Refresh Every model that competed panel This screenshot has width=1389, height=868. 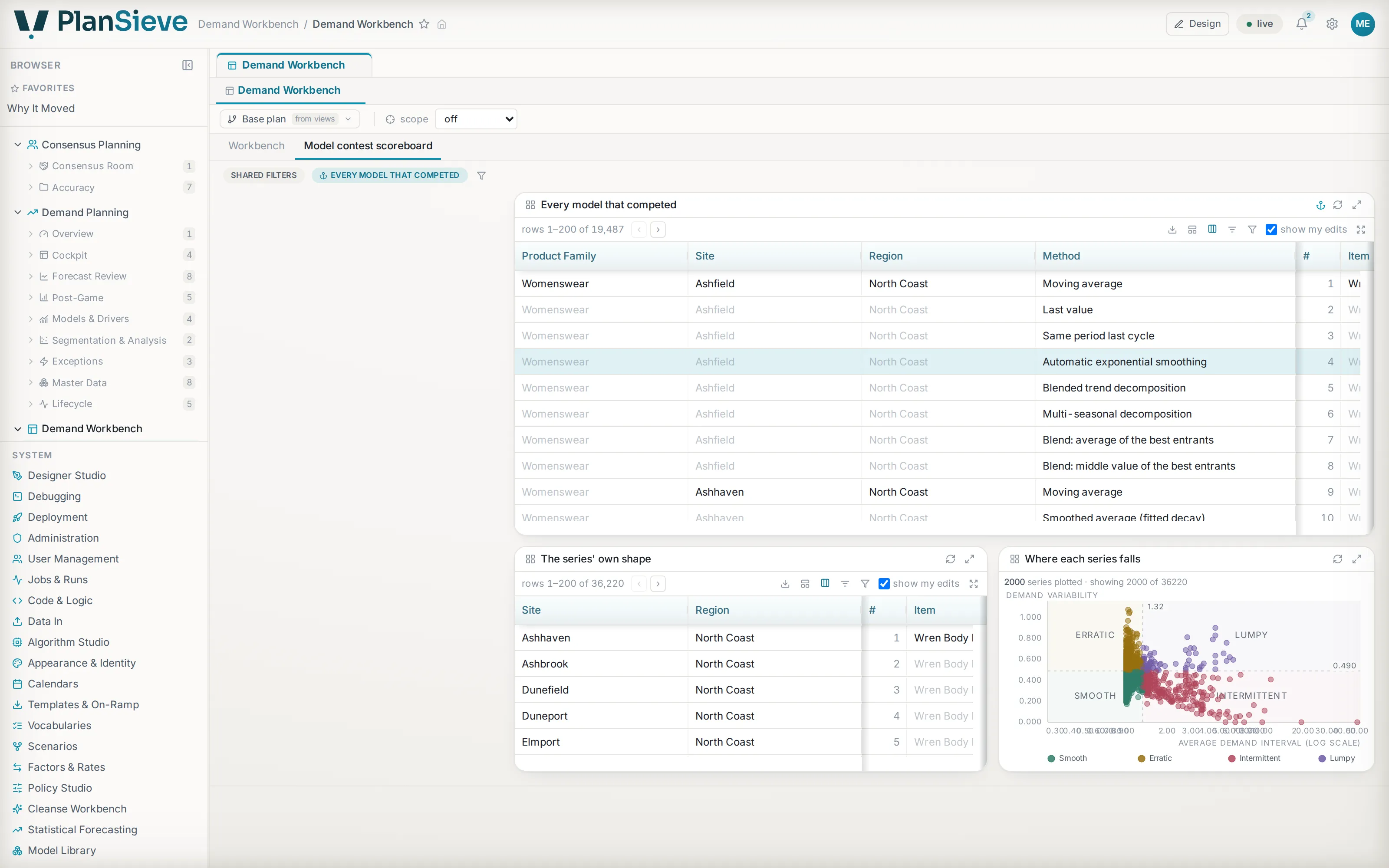tap(1338, 205)
